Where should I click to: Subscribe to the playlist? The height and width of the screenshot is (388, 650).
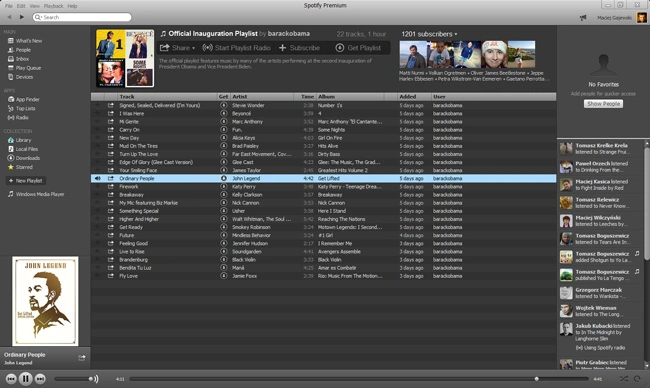[299, 48]
